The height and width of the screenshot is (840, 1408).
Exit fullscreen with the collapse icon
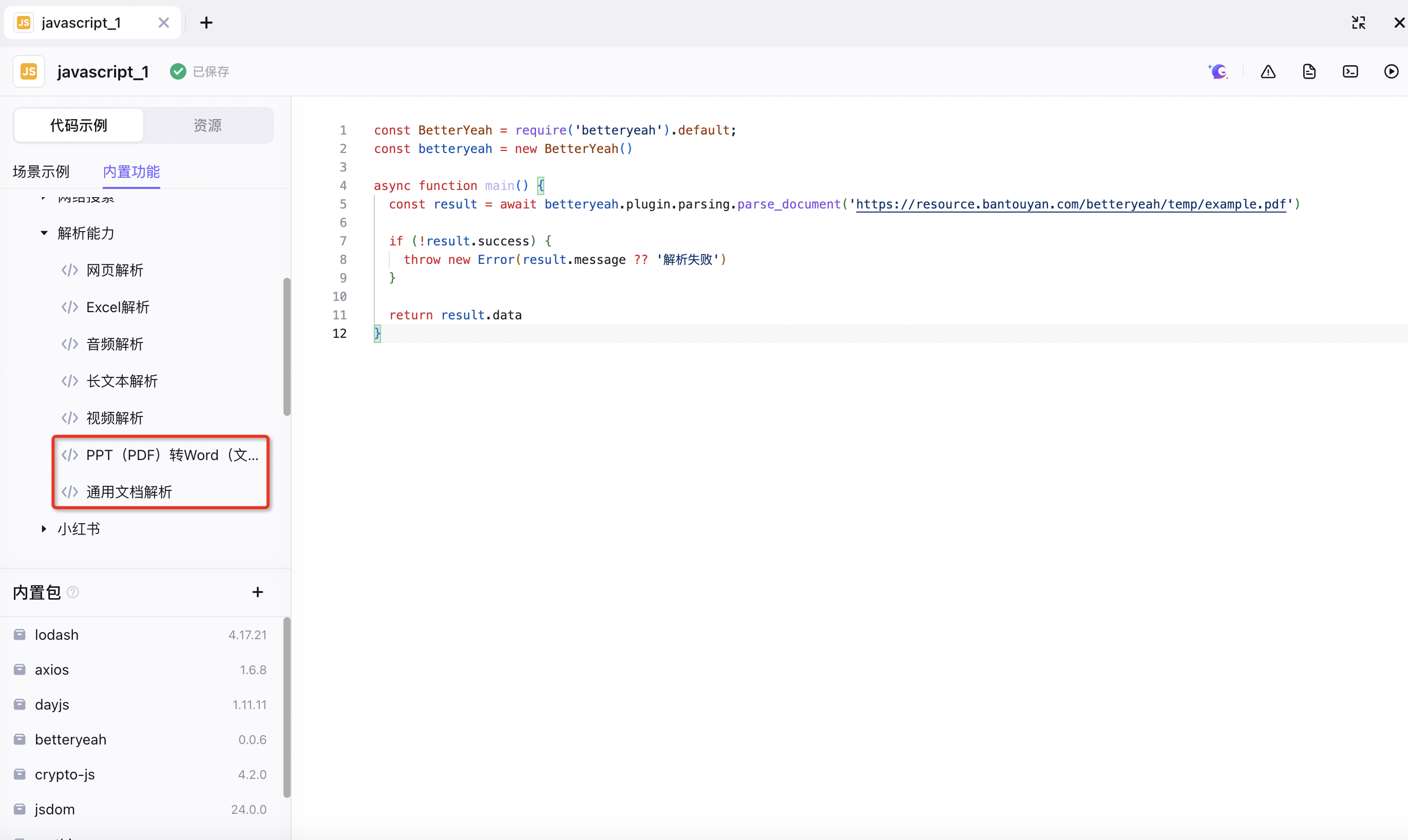coord(1358,23)
